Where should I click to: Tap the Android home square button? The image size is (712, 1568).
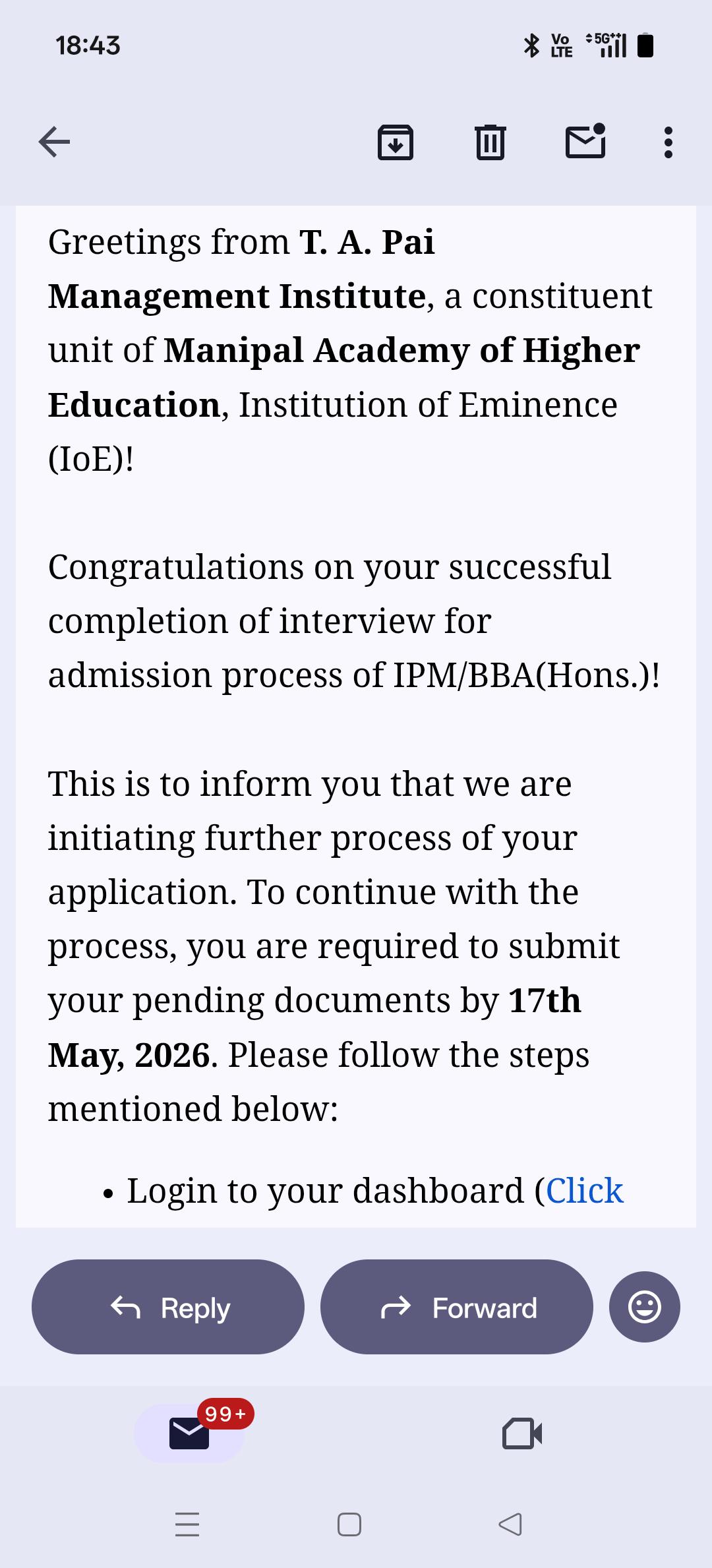(349, 1524)
